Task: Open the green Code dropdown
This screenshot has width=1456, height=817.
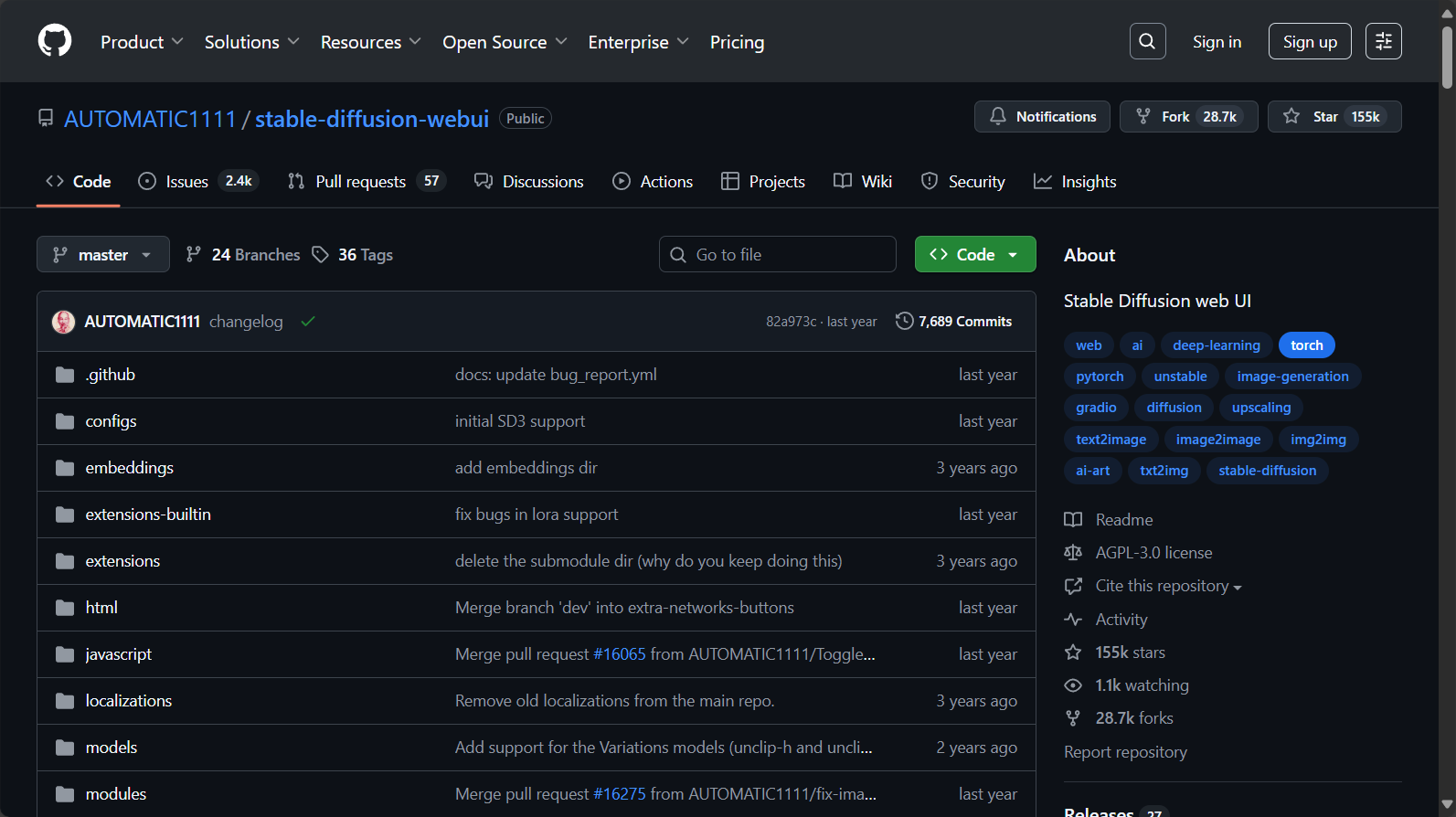Action: point(975,254)
